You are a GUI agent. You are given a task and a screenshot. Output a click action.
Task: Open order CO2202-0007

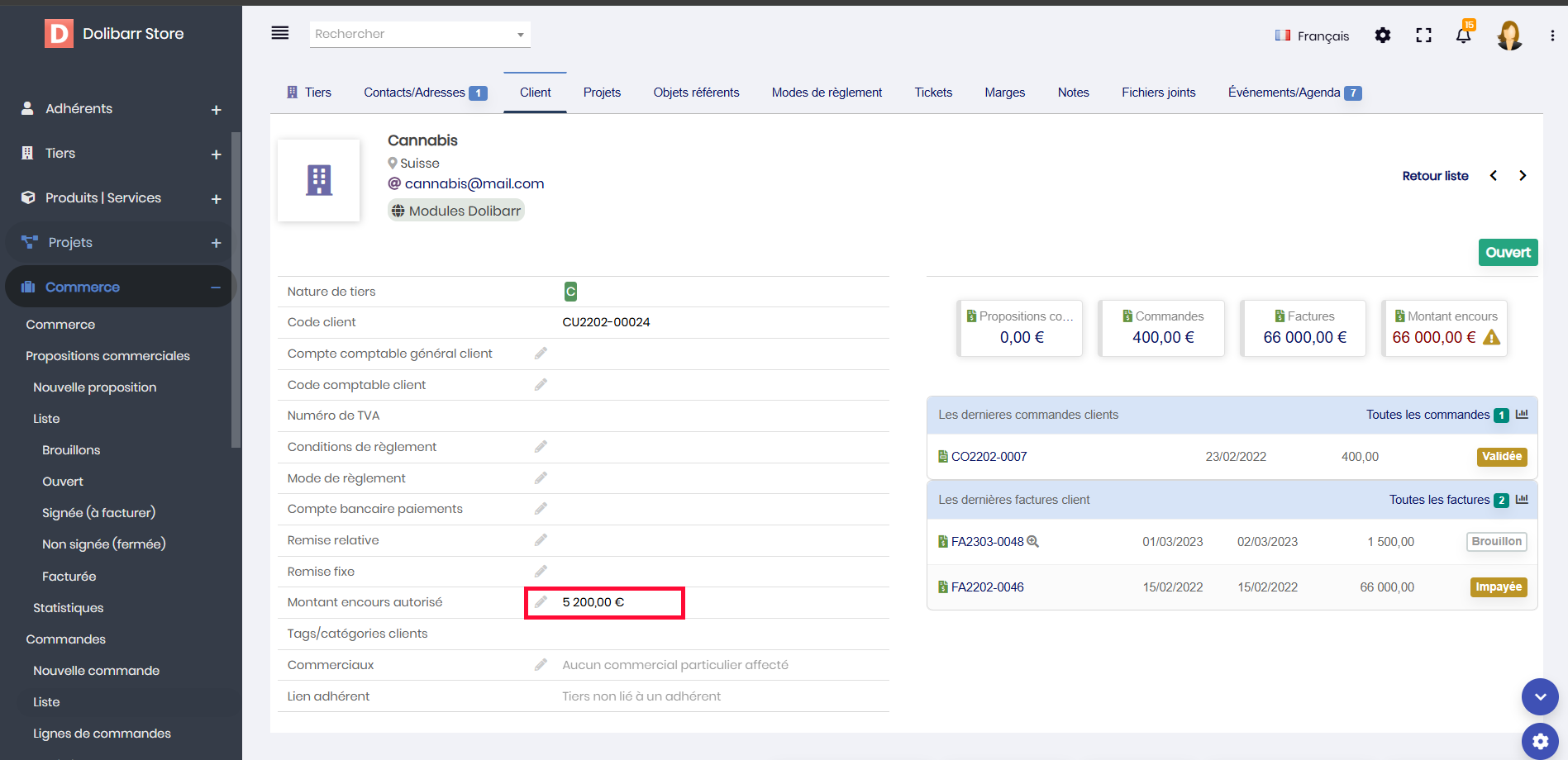tap(989, 457)
